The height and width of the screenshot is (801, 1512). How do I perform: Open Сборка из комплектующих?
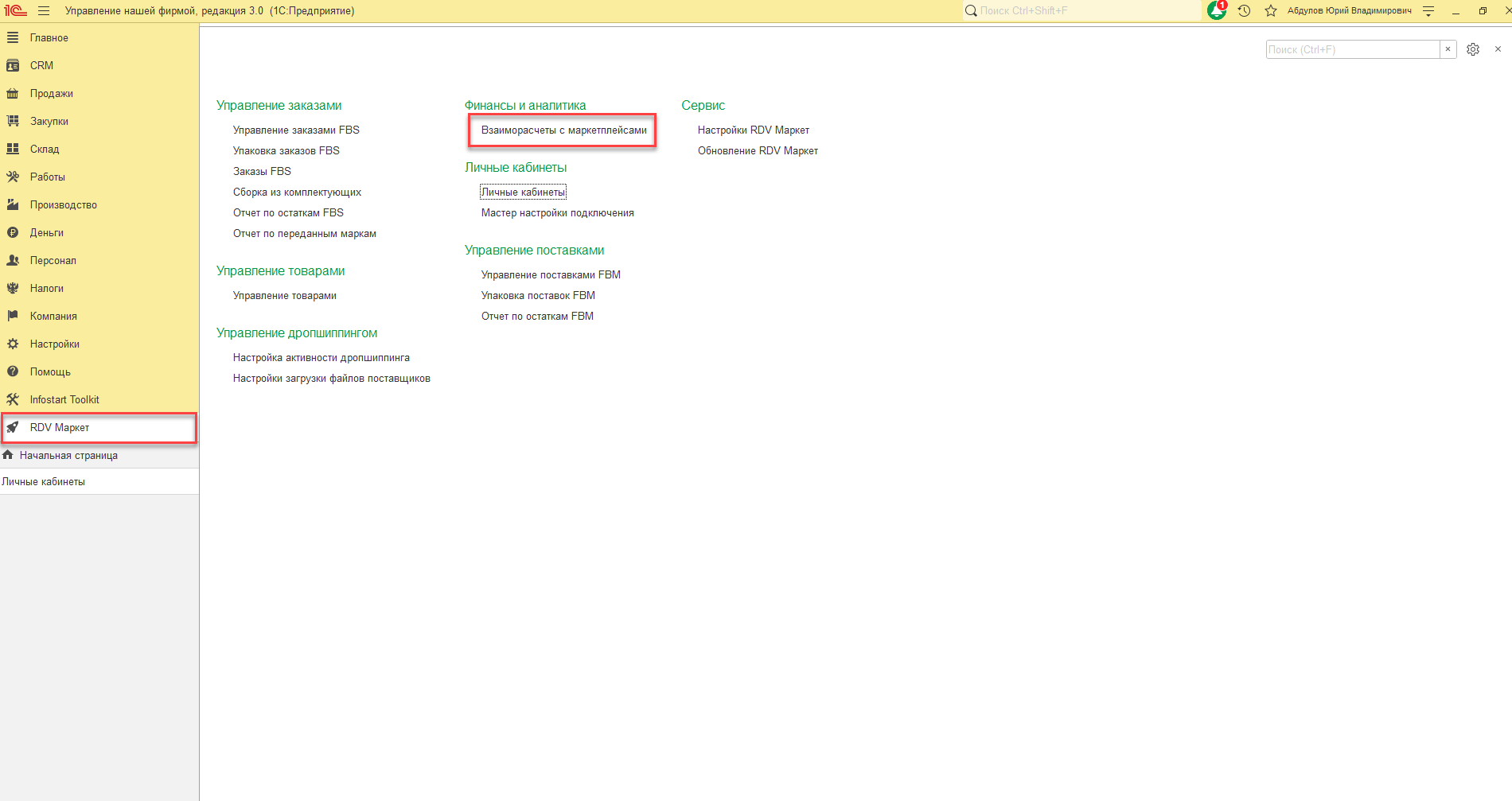coord(297,192)
